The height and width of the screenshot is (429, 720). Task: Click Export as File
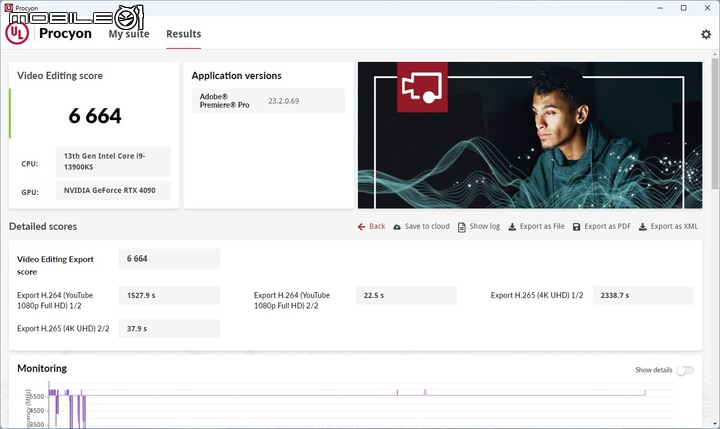(542, 226)
